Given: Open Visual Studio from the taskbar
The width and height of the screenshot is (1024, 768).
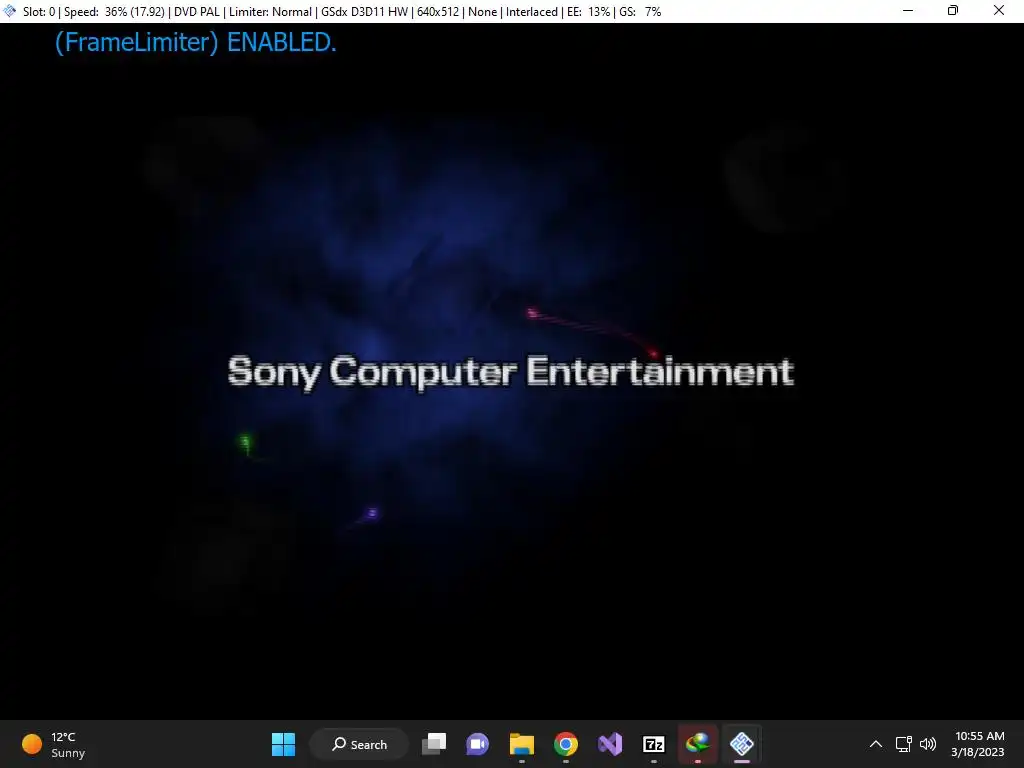Looking at the screenshot, I should [x=610, y=744].
